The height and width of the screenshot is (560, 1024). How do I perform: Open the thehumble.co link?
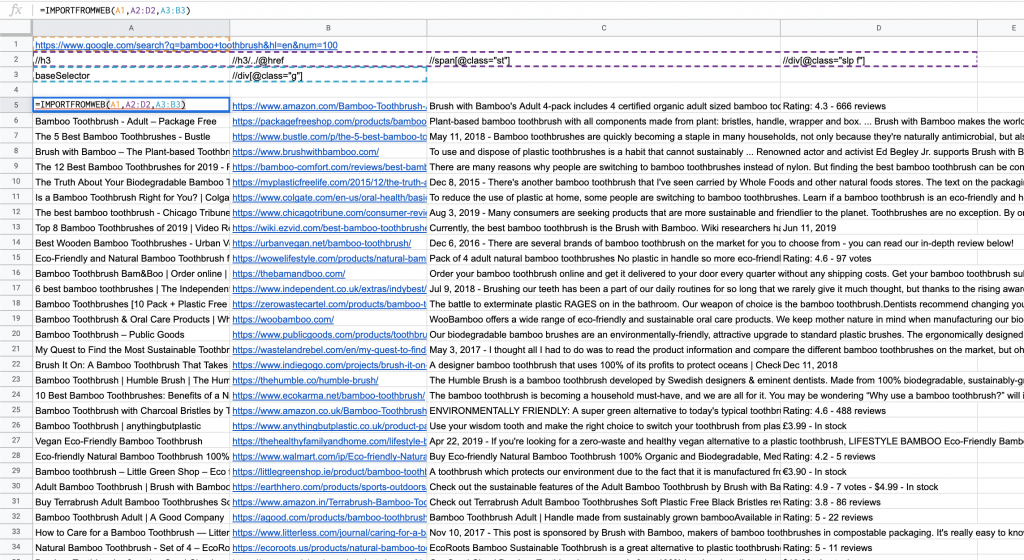pos(305,381)
